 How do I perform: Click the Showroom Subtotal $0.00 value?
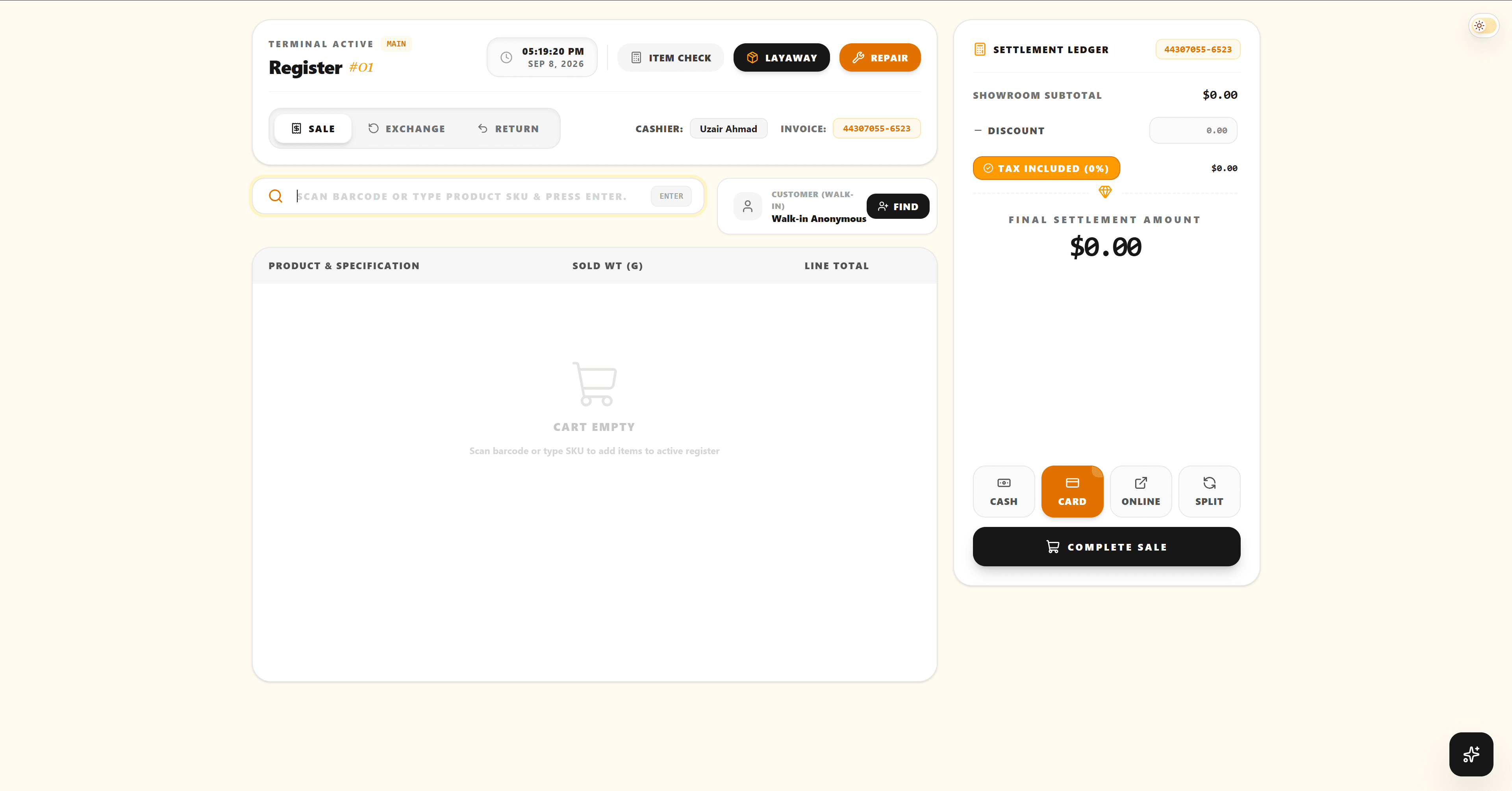click(x=1220, y=95)
